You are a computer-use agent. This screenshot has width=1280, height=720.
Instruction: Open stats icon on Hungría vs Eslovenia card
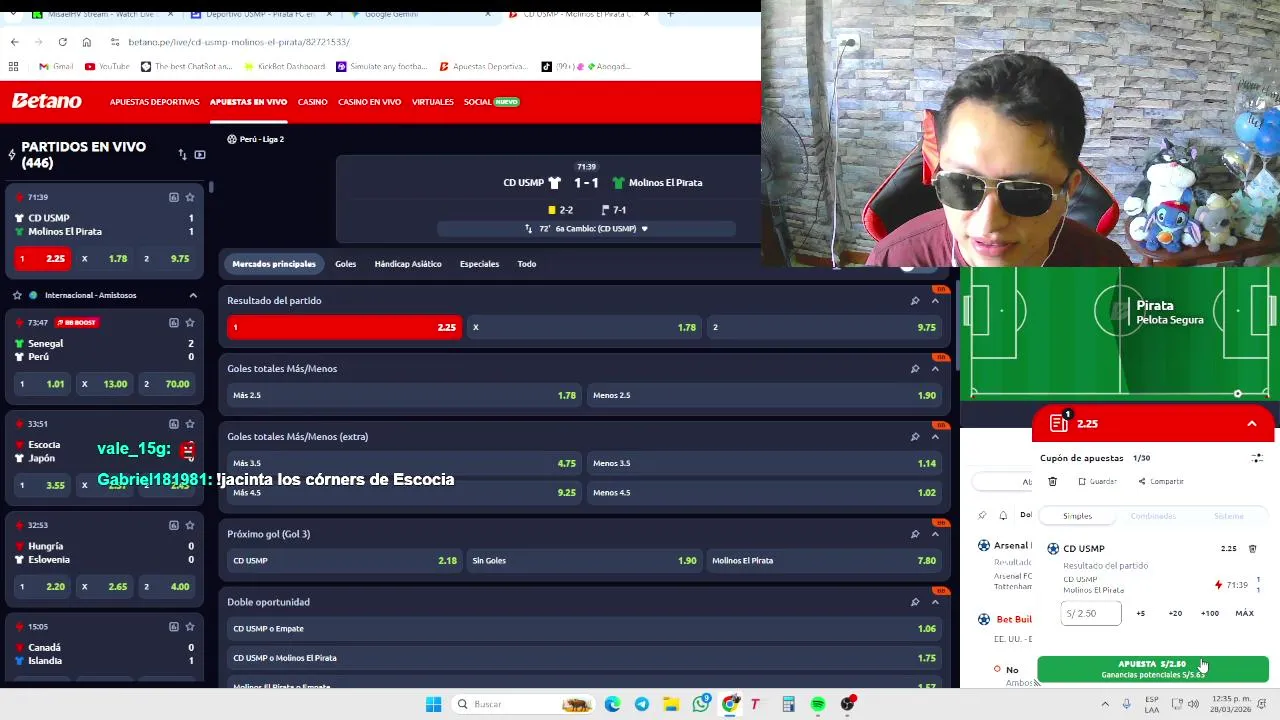(x=173, y=525)
